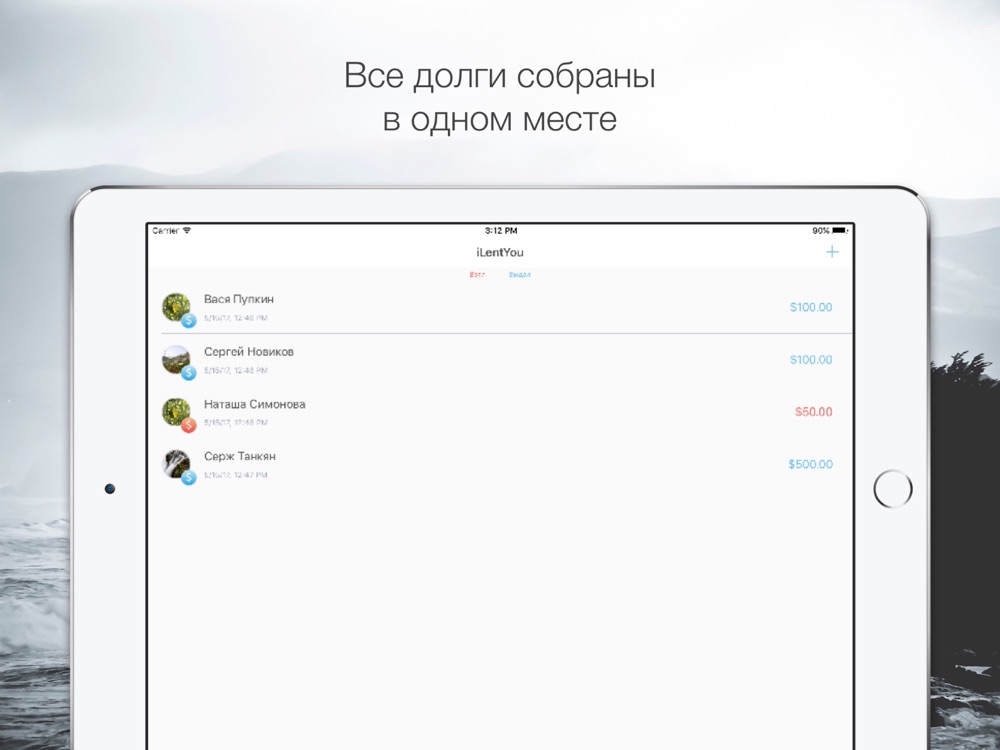The image size is (1000, 750).
Task: Tap the Wi-Fi icon in status bar
Action: coord(187,230)
